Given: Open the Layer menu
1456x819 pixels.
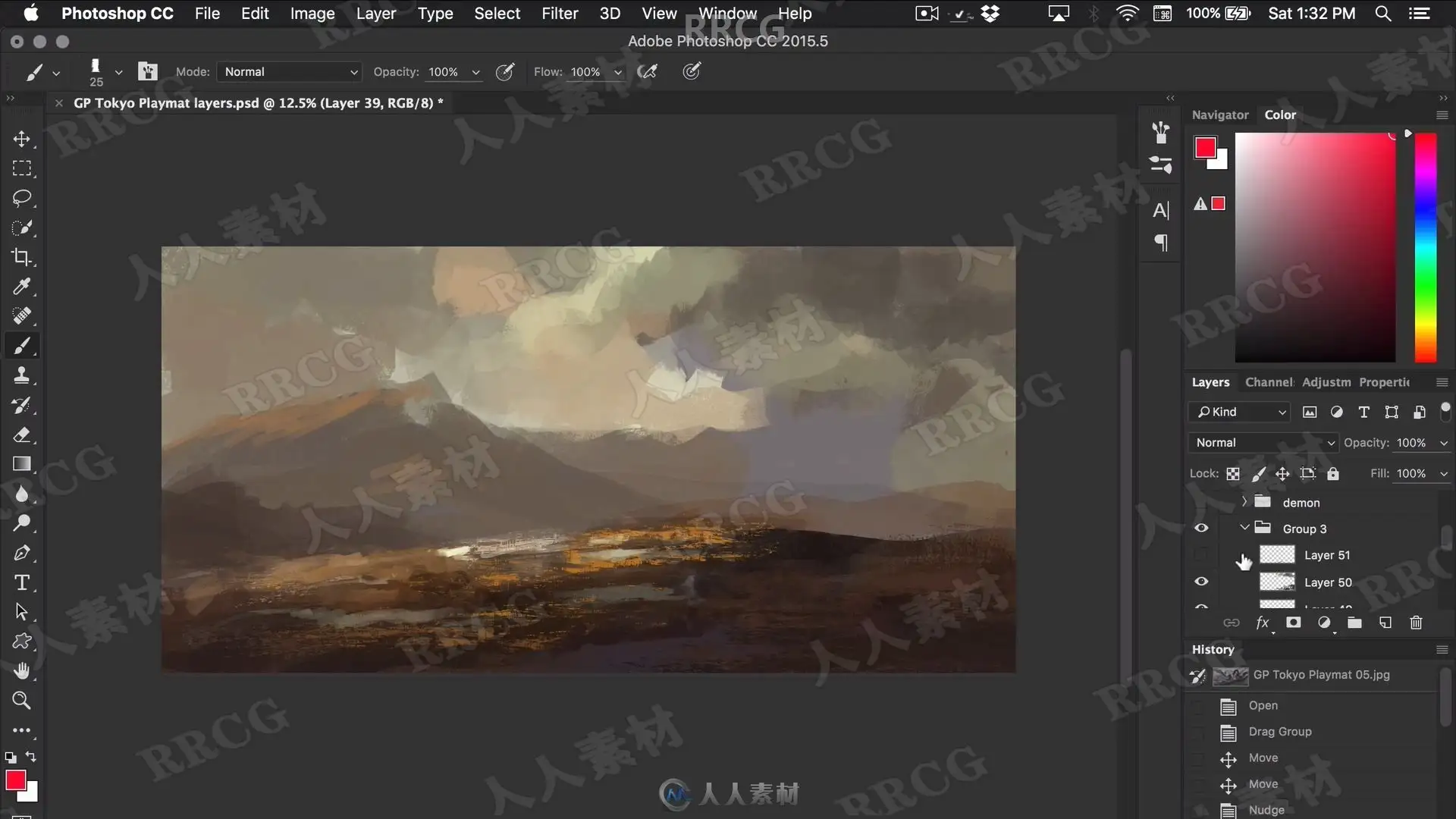Looking at the screenshot, I should click(376, 14).
